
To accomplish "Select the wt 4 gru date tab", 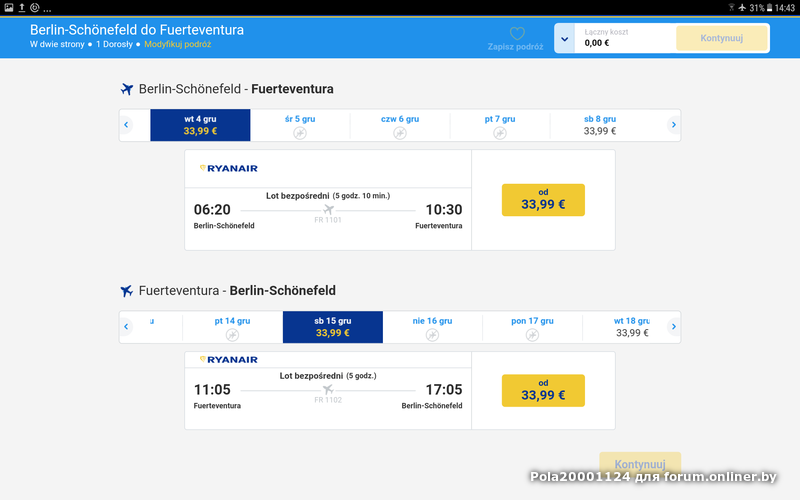I will (x=200, y=125).
